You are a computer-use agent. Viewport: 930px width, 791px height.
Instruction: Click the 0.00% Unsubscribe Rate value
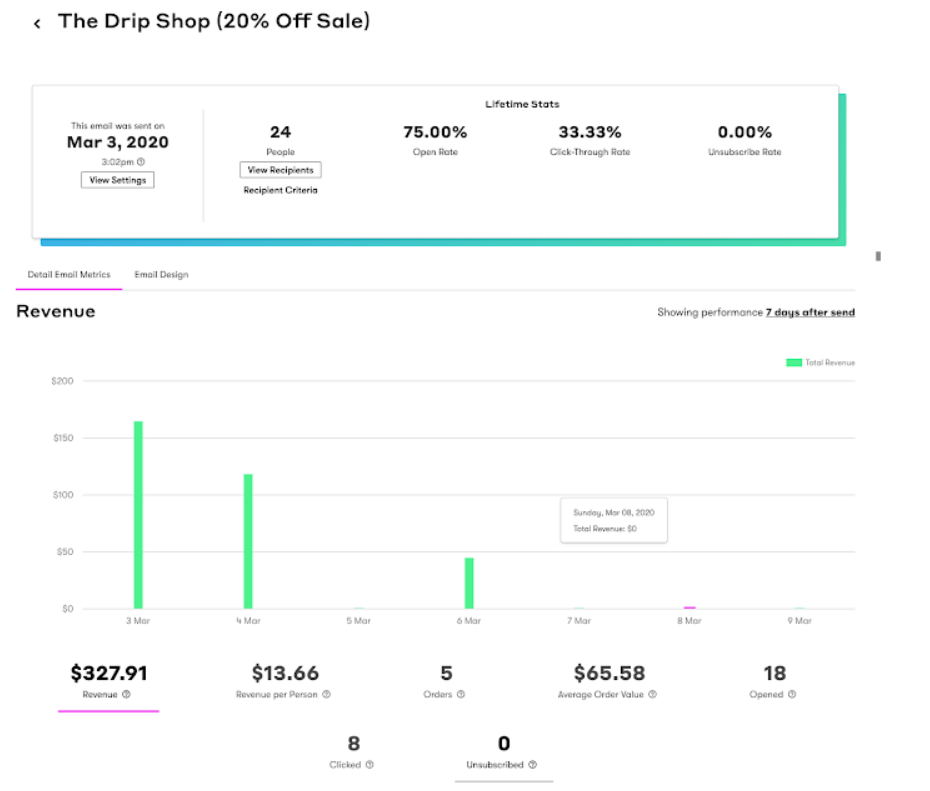[x=745, y=132]
